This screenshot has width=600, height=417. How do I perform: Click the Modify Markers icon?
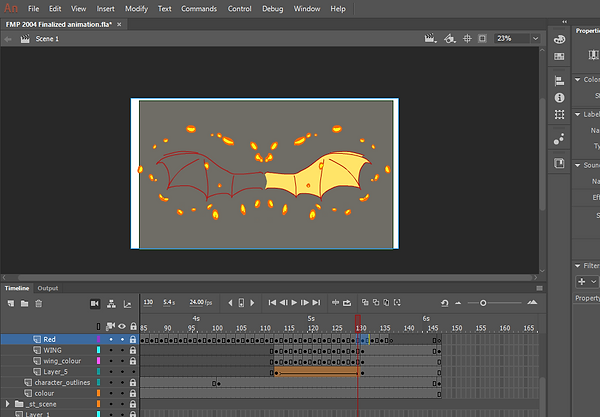point(397,303)
